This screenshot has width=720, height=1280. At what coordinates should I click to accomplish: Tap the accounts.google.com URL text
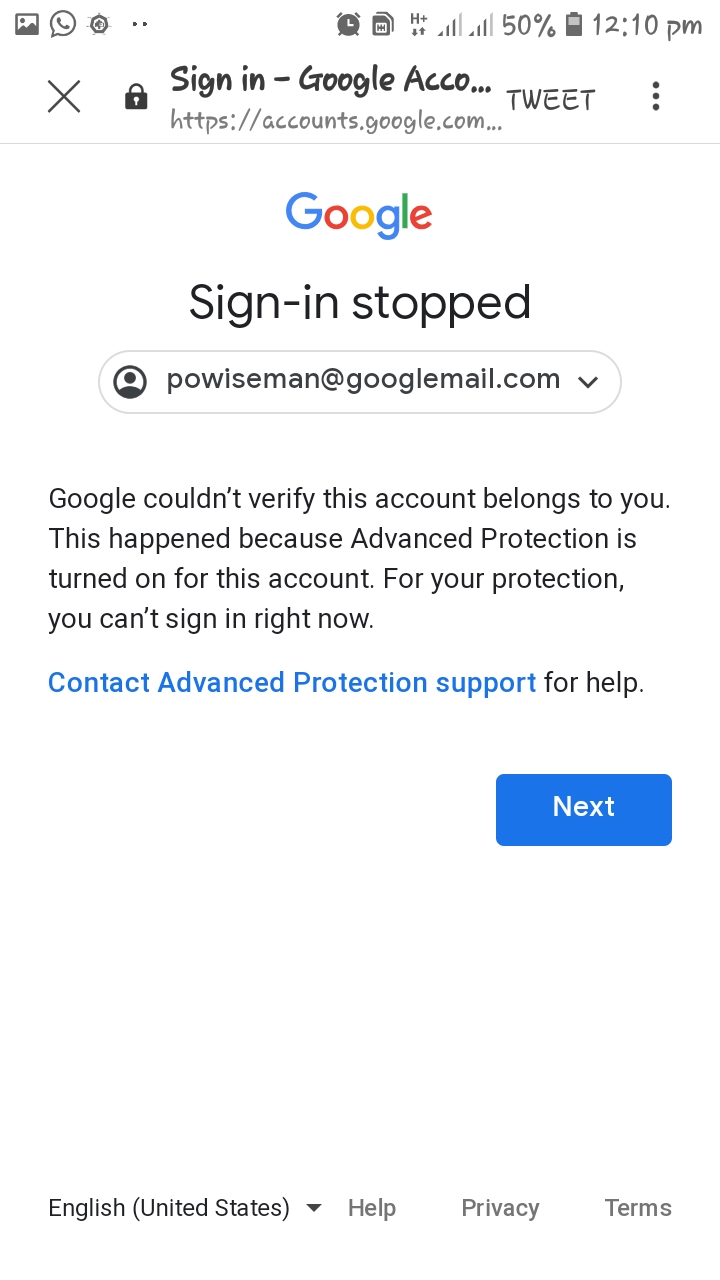(x=336, y=122)
